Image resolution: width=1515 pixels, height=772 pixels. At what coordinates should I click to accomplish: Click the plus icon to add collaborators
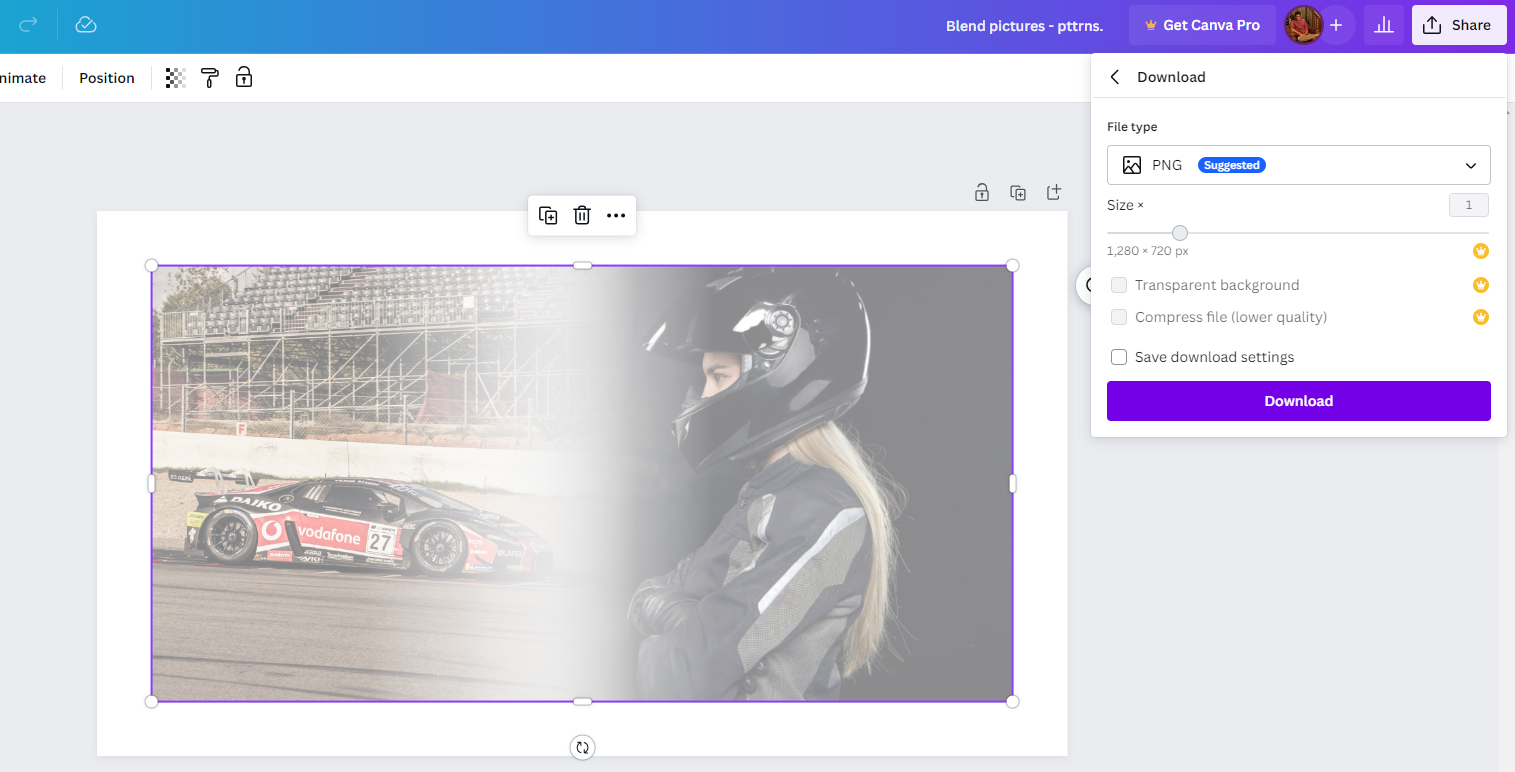(x=1336, y=25)
